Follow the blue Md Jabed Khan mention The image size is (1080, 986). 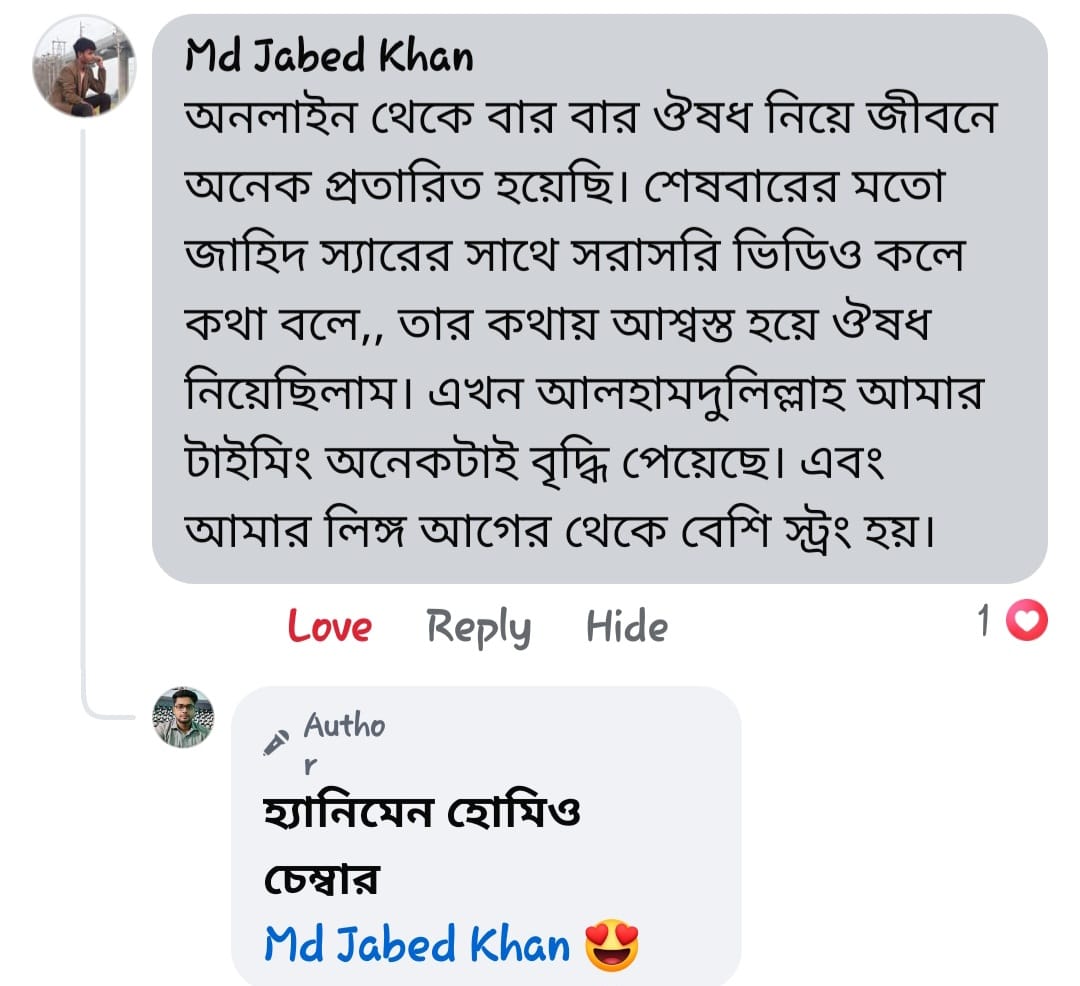click(x=417, y=943)
